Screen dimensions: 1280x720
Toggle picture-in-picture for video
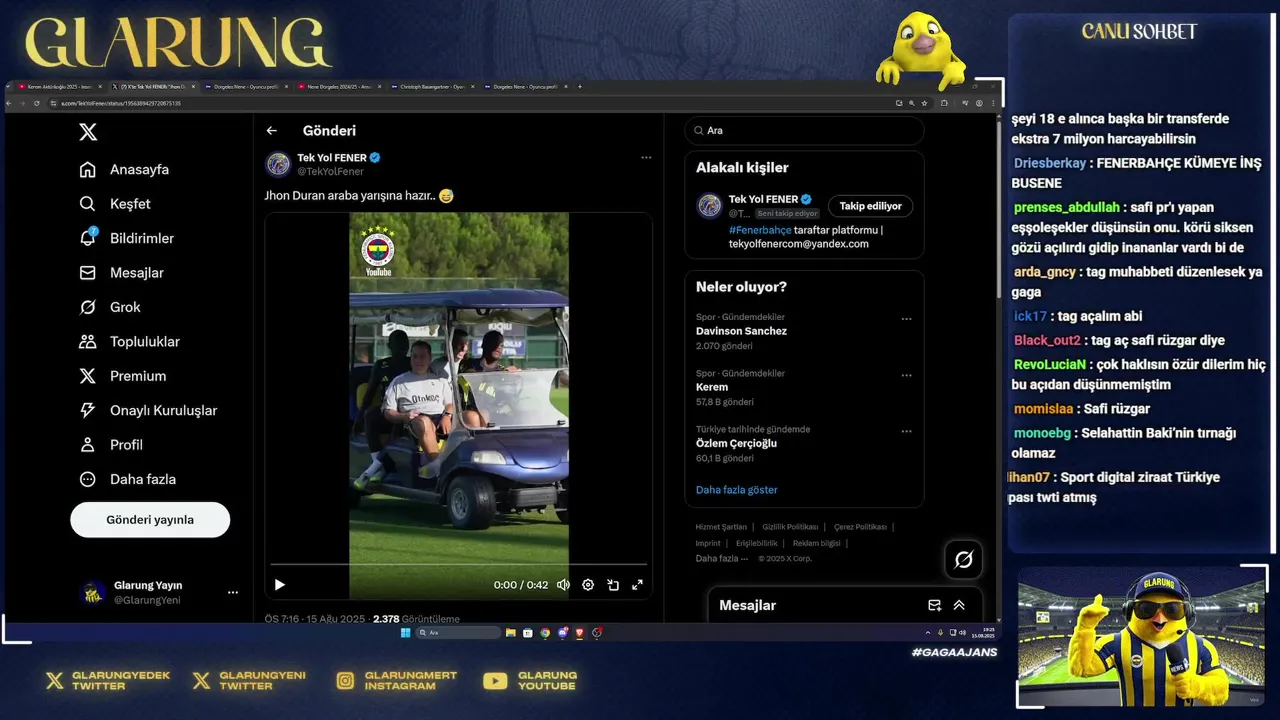(x=613, y=585)
